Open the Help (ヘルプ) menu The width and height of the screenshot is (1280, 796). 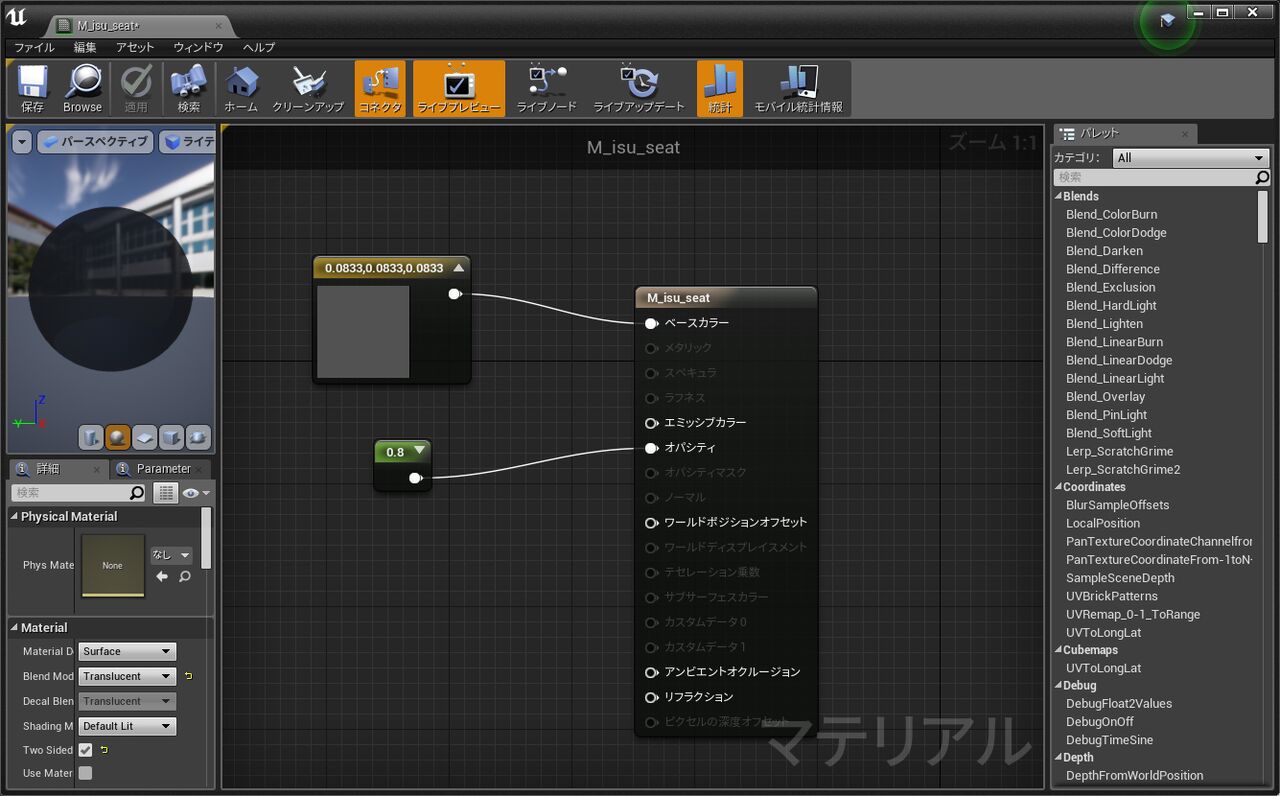[x=259, y=47]
